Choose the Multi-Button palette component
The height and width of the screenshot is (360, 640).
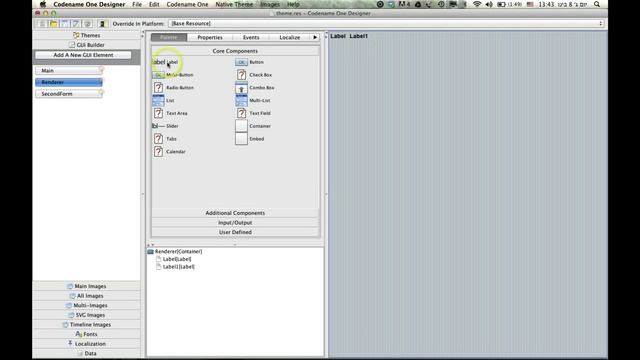pyautogui.click(x=173, y=75)
